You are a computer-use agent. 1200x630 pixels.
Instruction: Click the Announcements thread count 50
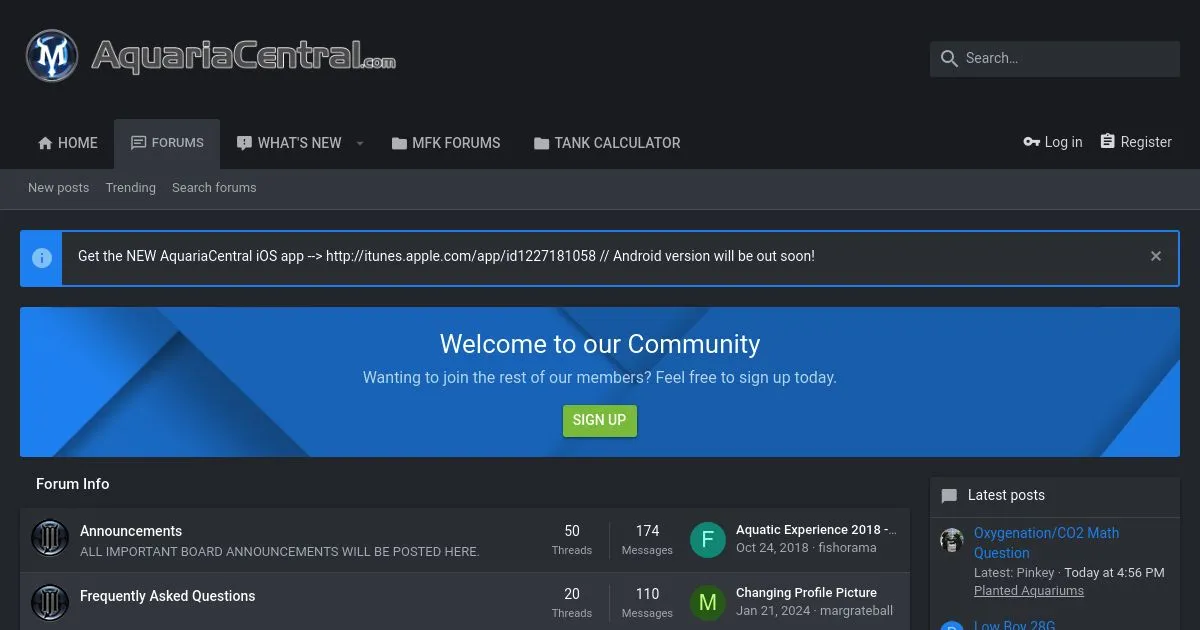pos(572,531)
